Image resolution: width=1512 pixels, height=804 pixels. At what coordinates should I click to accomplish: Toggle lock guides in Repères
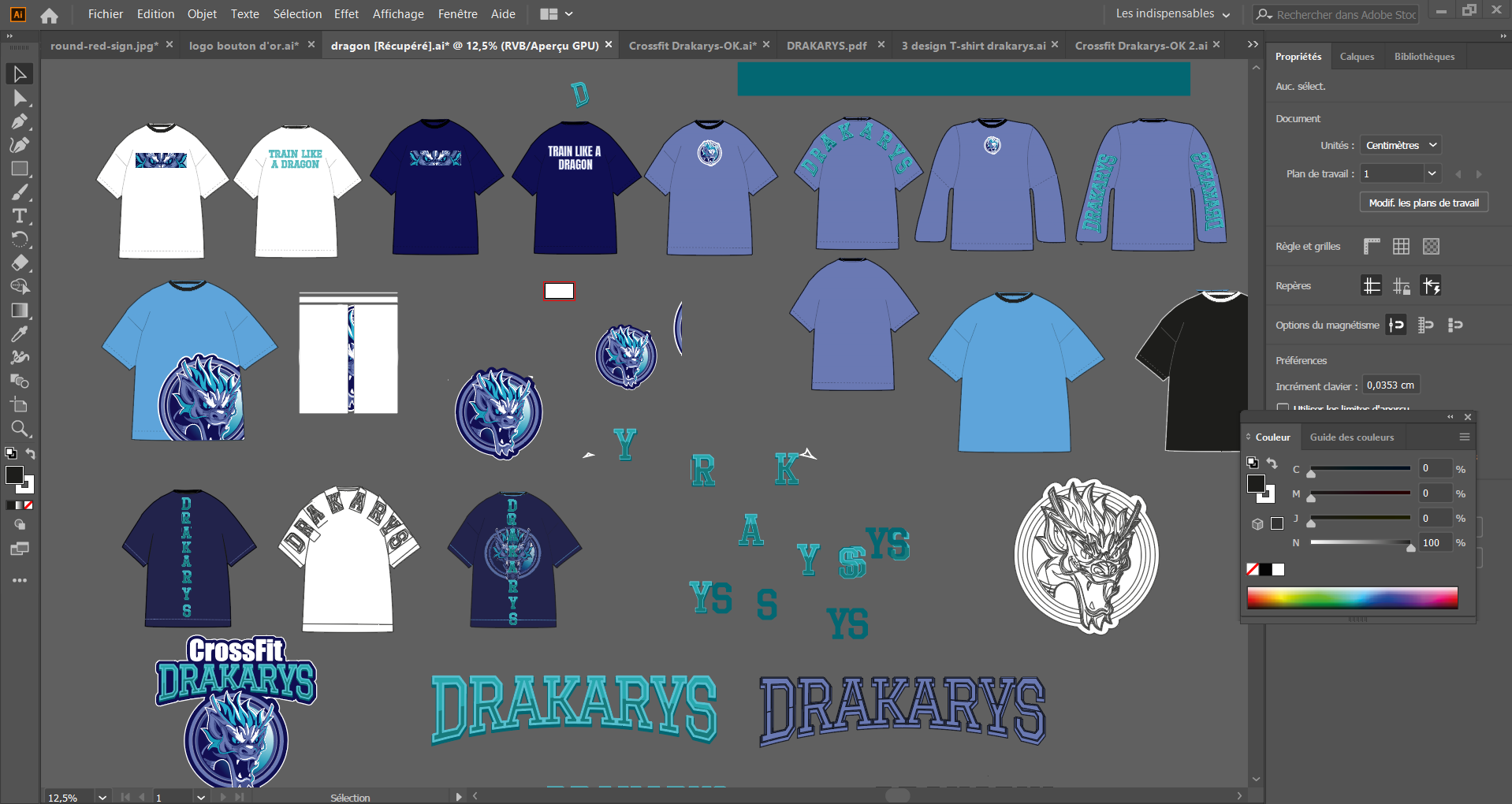pos(1401,285)
